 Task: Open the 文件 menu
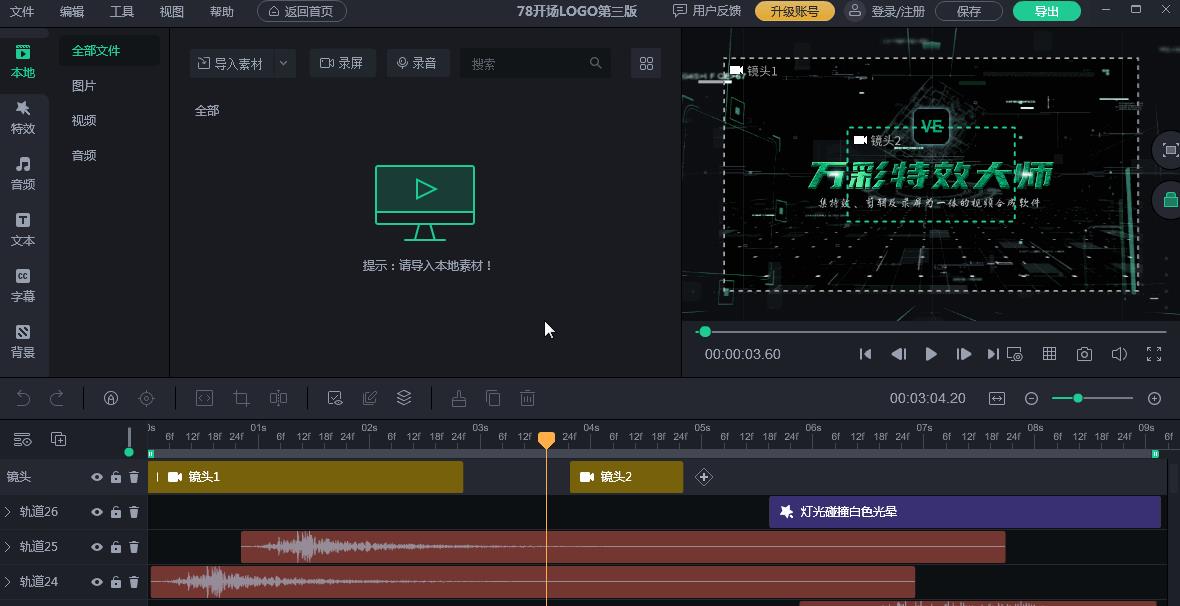coord(22,12)
